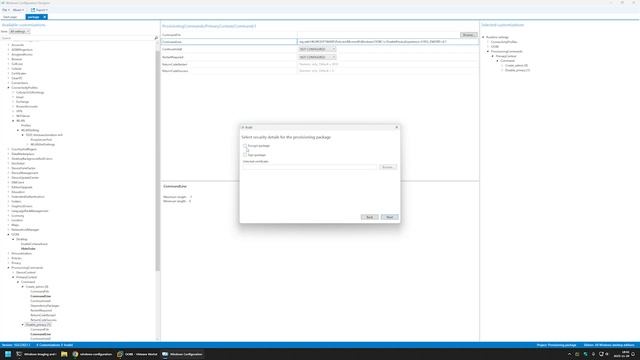Close the package tab

pyautogui.click(x=44, y=17)
